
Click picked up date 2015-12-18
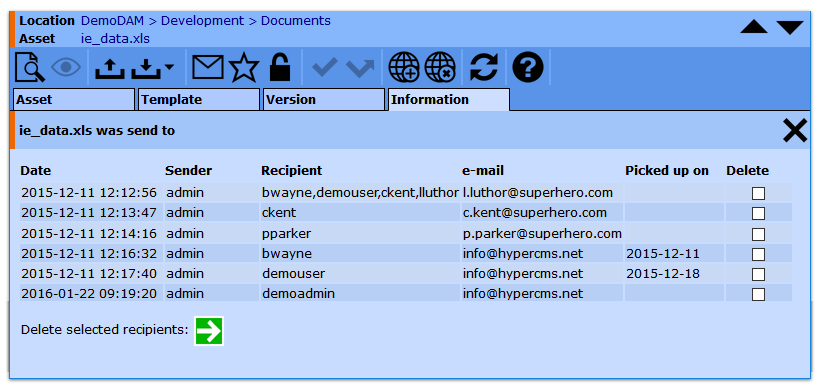663,273
